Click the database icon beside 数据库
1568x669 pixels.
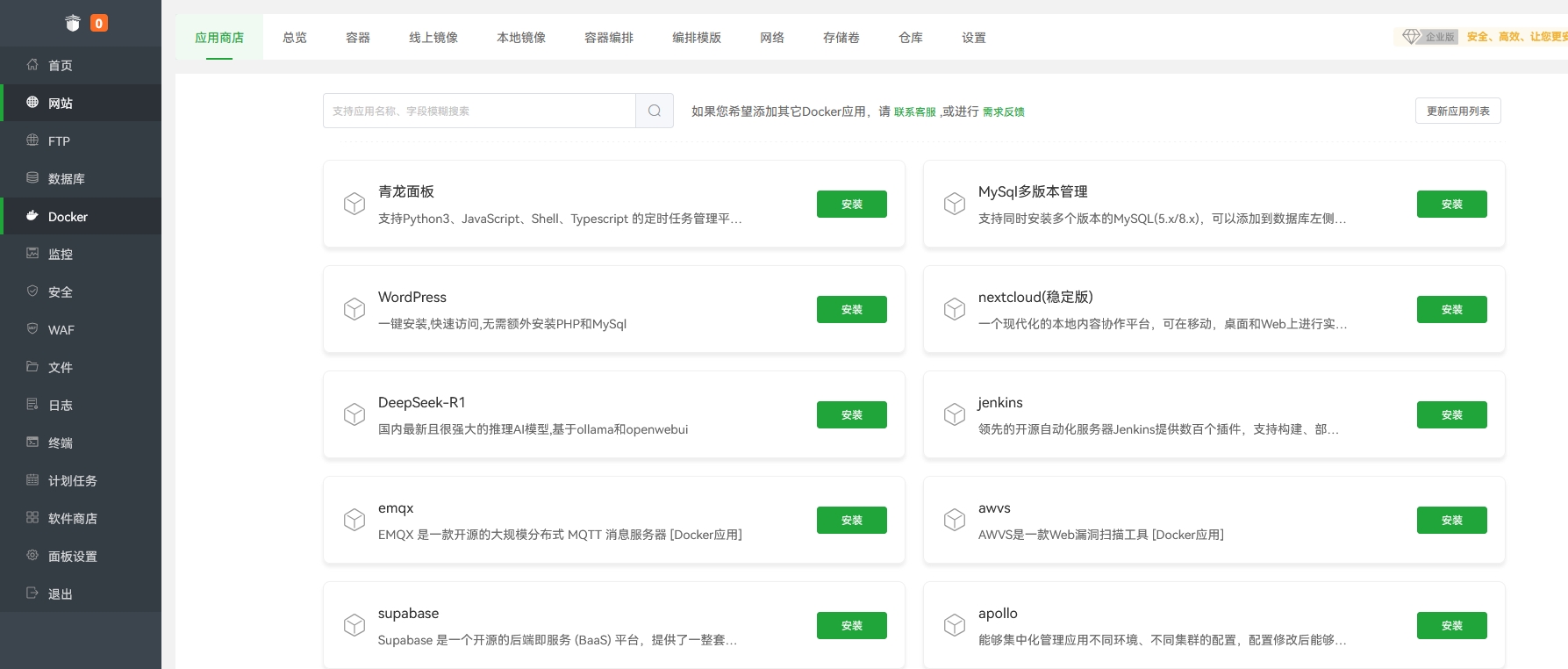(32, 177)
